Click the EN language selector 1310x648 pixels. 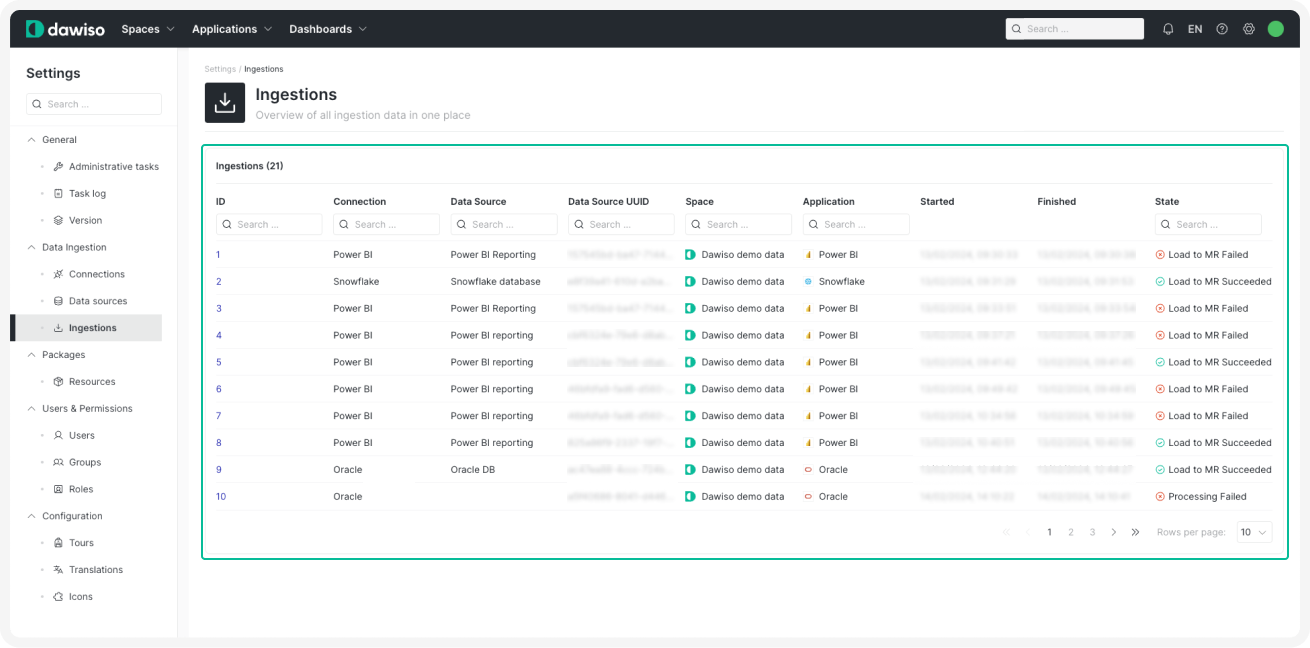tap(1195, 29)
